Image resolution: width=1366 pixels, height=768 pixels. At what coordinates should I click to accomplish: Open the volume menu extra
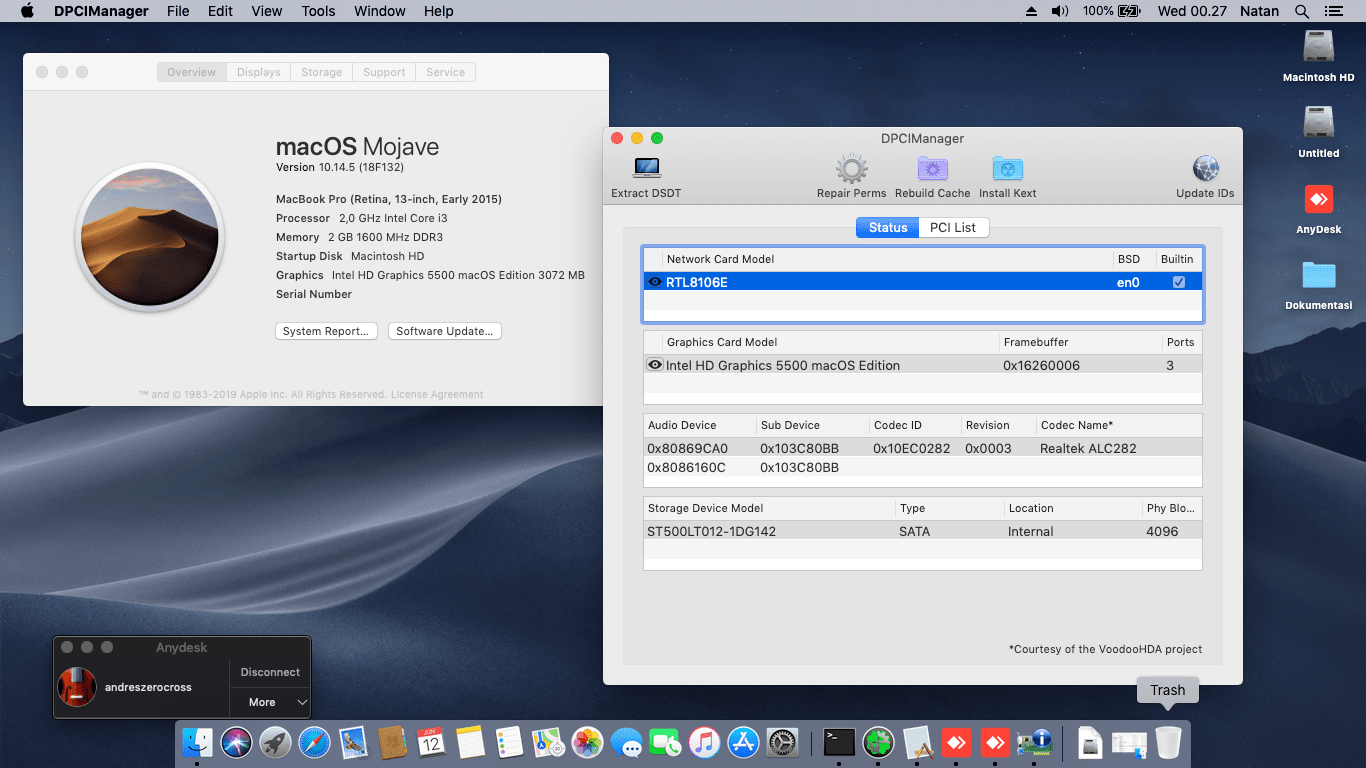click(x=1060, y=11)
